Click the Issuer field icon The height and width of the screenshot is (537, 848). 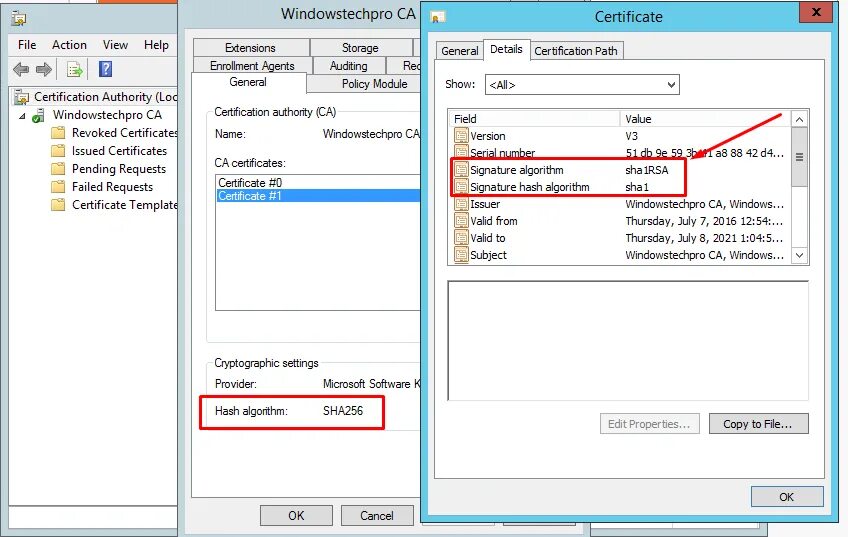[461, 204]
